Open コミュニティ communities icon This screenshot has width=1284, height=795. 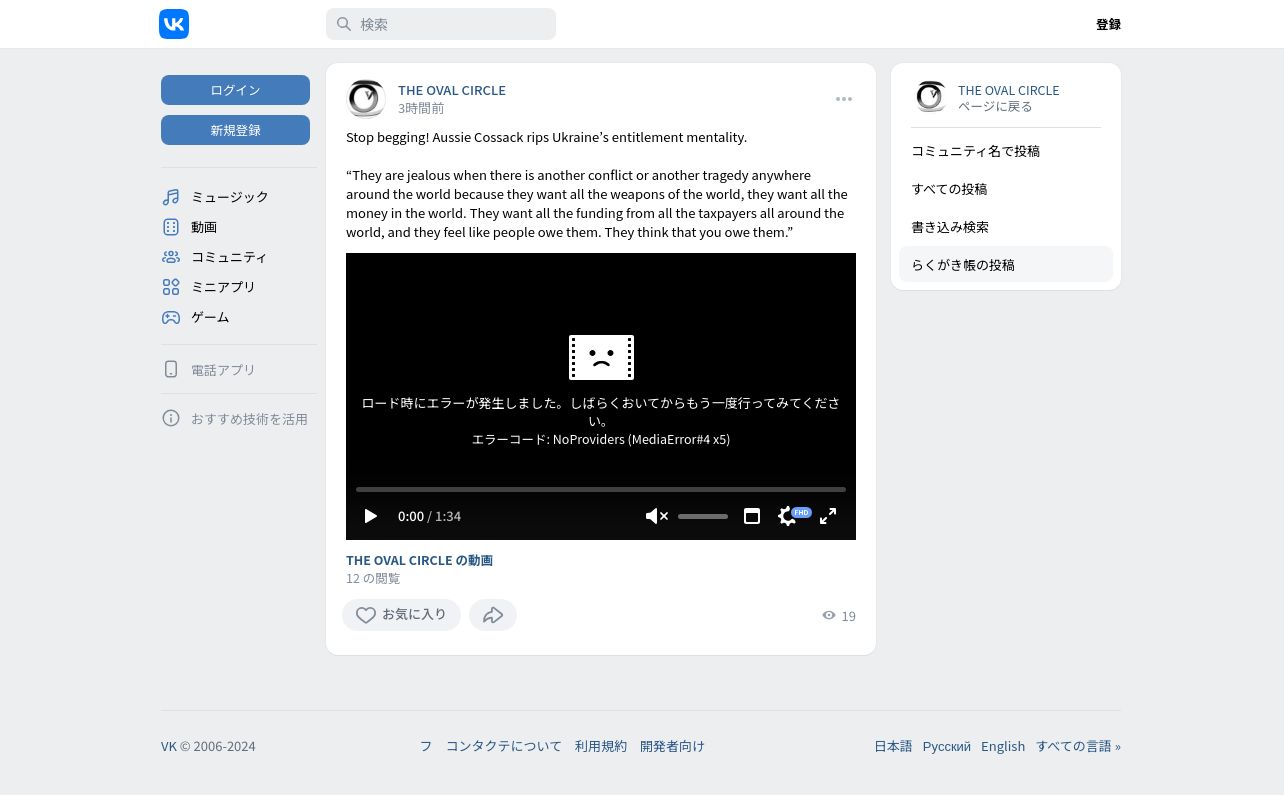point(171,257)
